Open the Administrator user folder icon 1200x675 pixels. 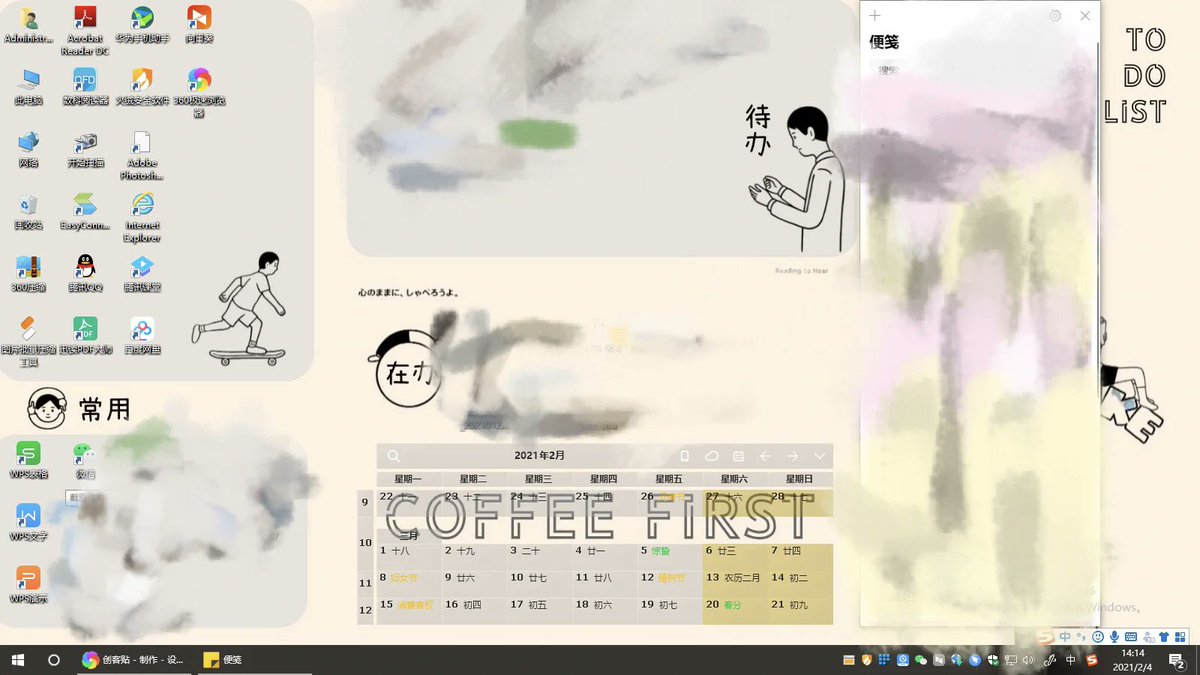29,25
